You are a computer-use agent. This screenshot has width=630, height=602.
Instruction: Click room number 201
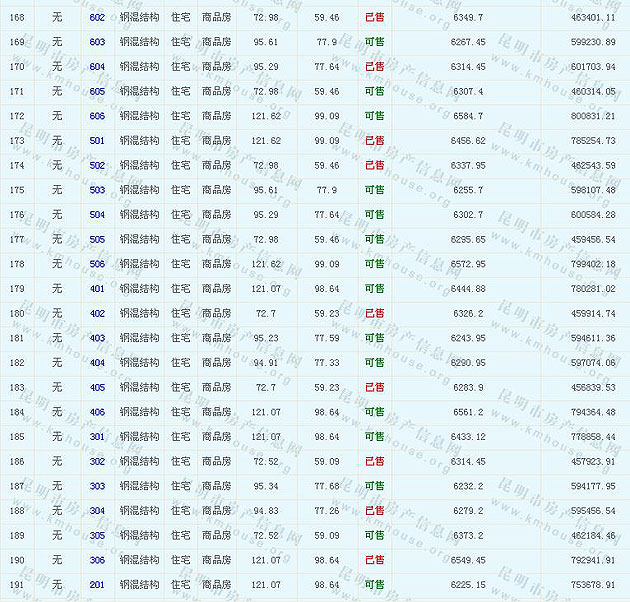click(97, 585)
